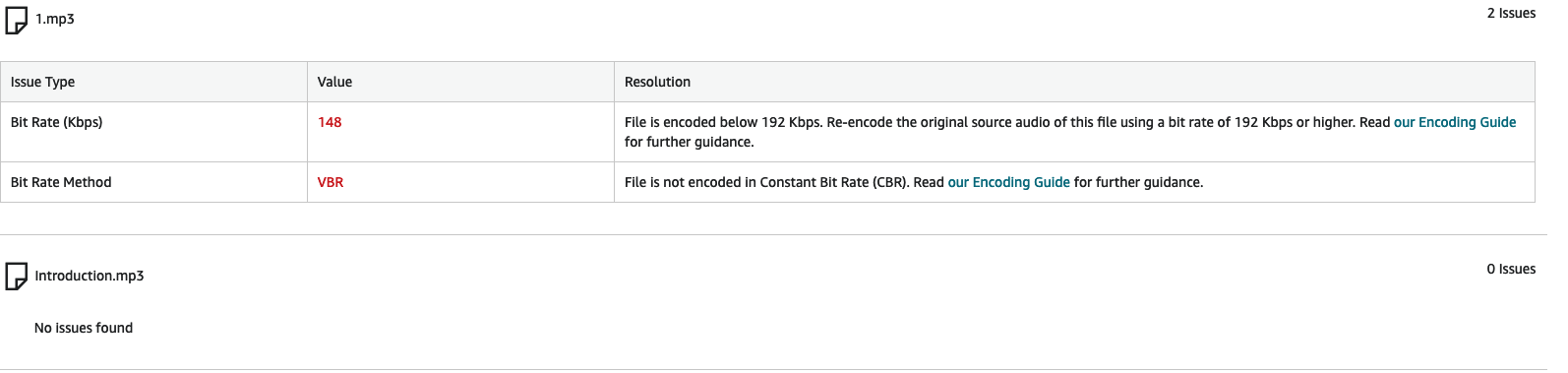
Task: Click 'for further guidance.' text in Bit Rate Method row
Action: (x=1138, y=182)
